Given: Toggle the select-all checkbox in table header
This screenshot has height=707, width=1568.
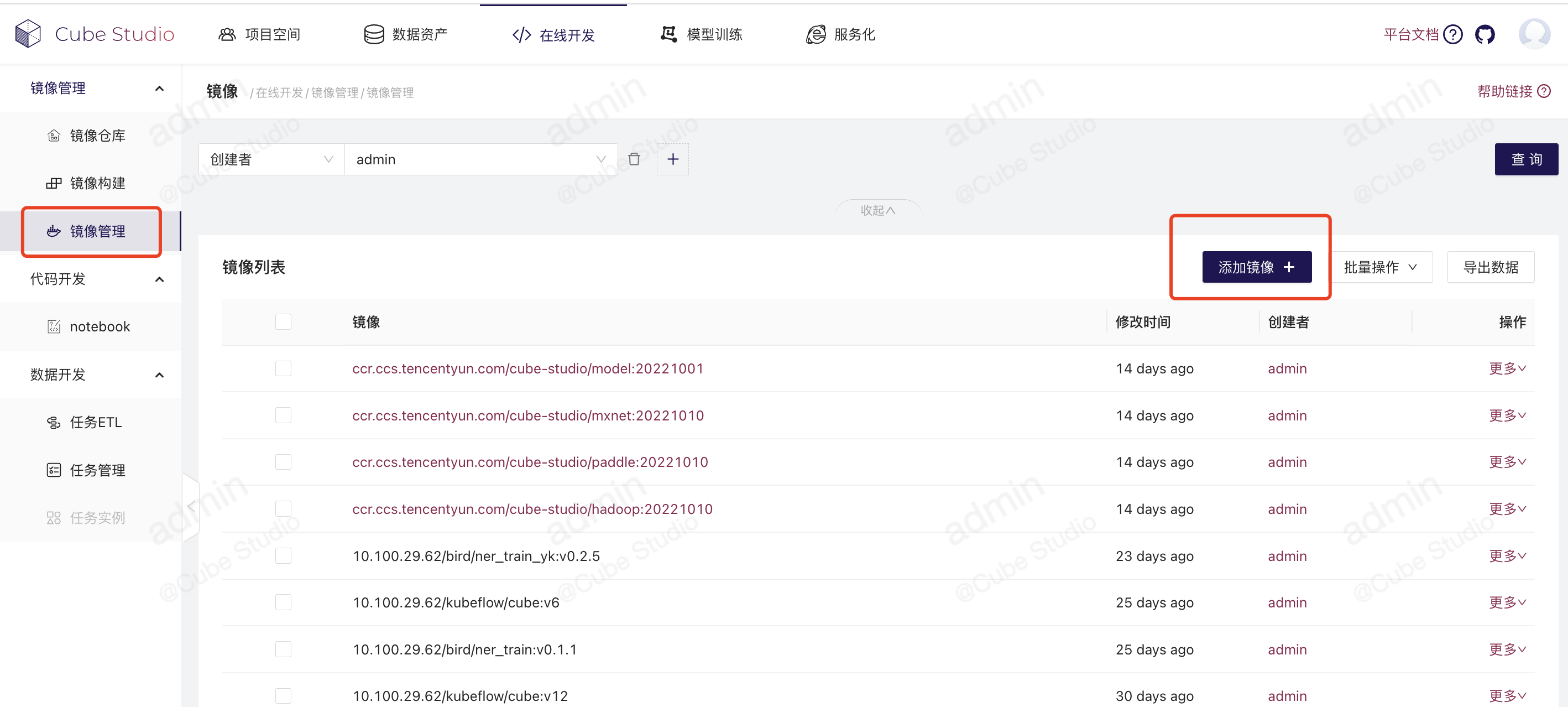Looking at the screenshot, I should (283, 321).
